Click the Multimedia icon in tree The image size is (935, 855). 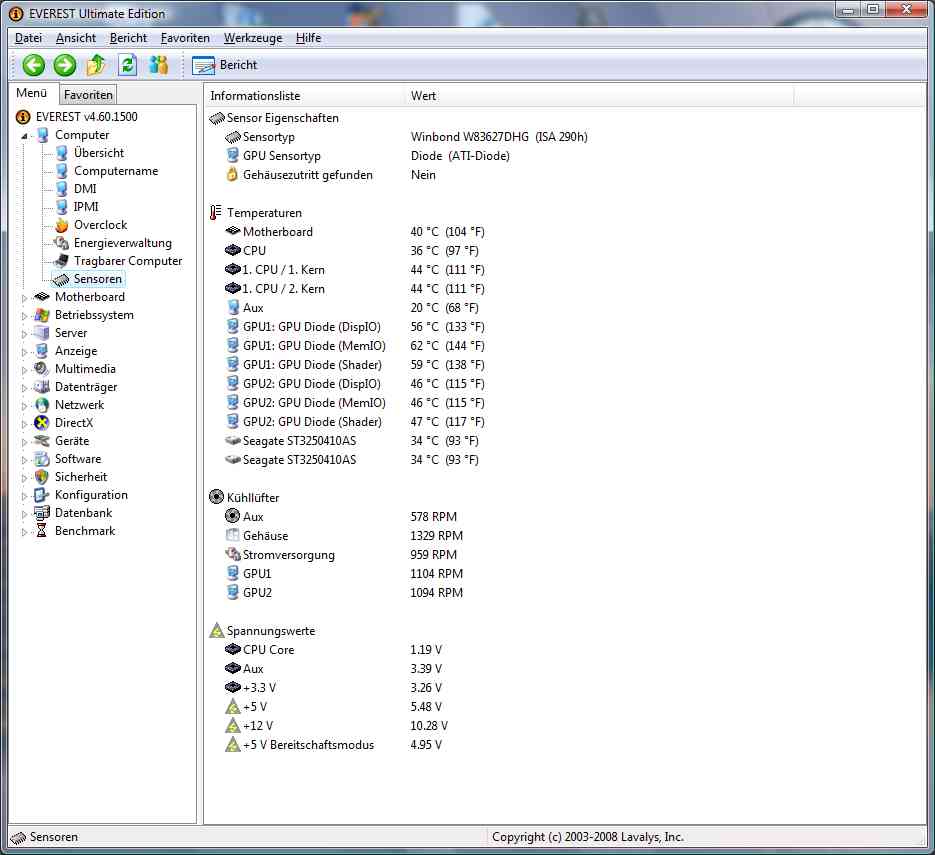(42, 369)
